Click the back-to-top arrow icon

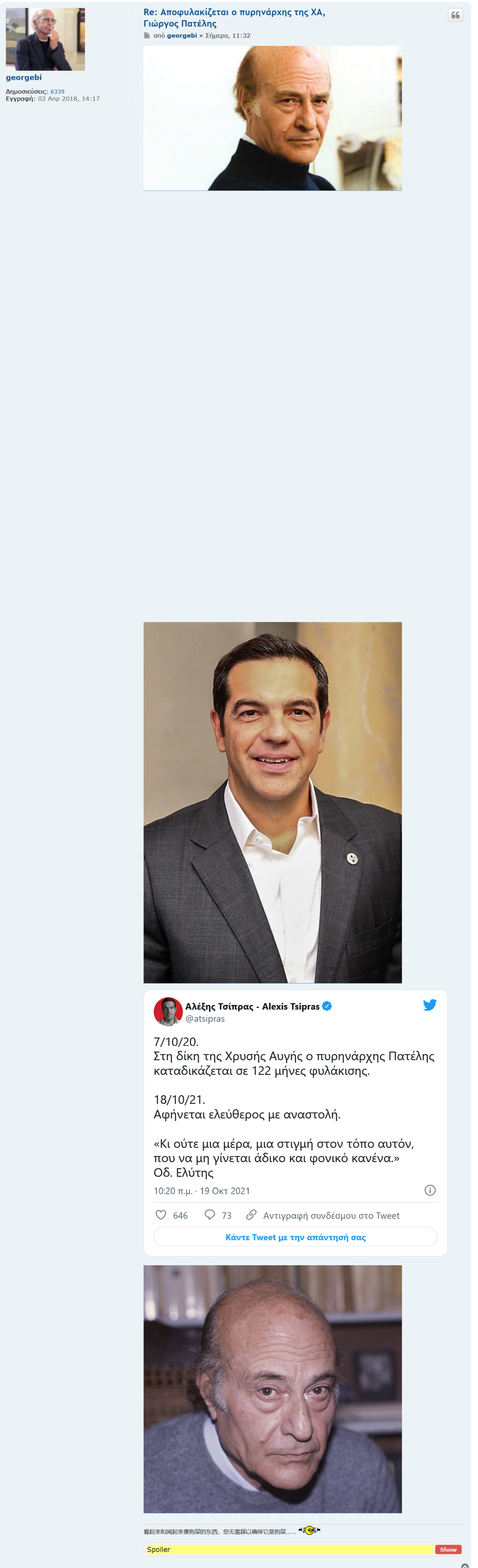tap(465, 1564)
